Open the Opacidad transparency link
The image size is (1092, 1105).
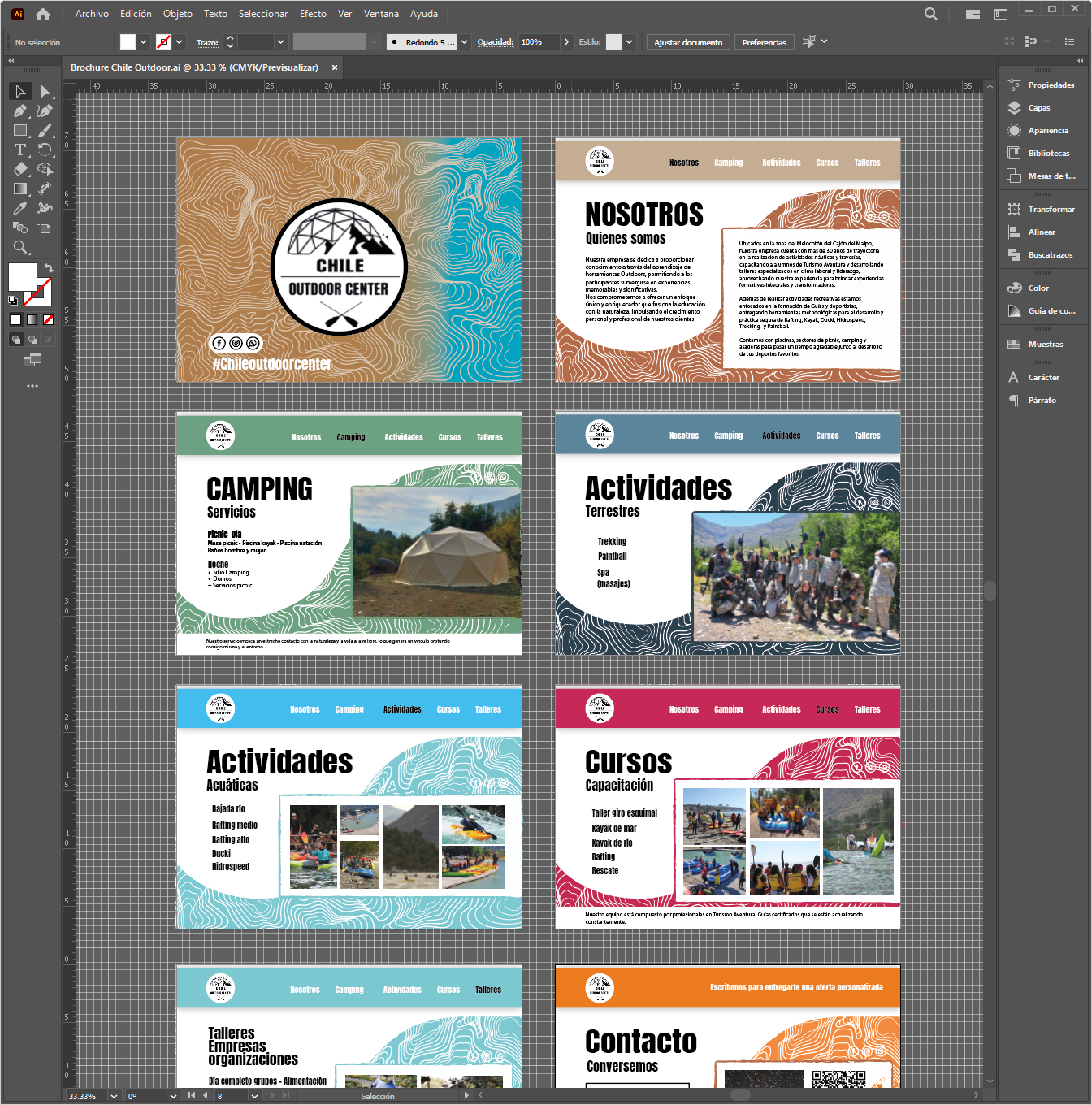(x=496, y=42)
